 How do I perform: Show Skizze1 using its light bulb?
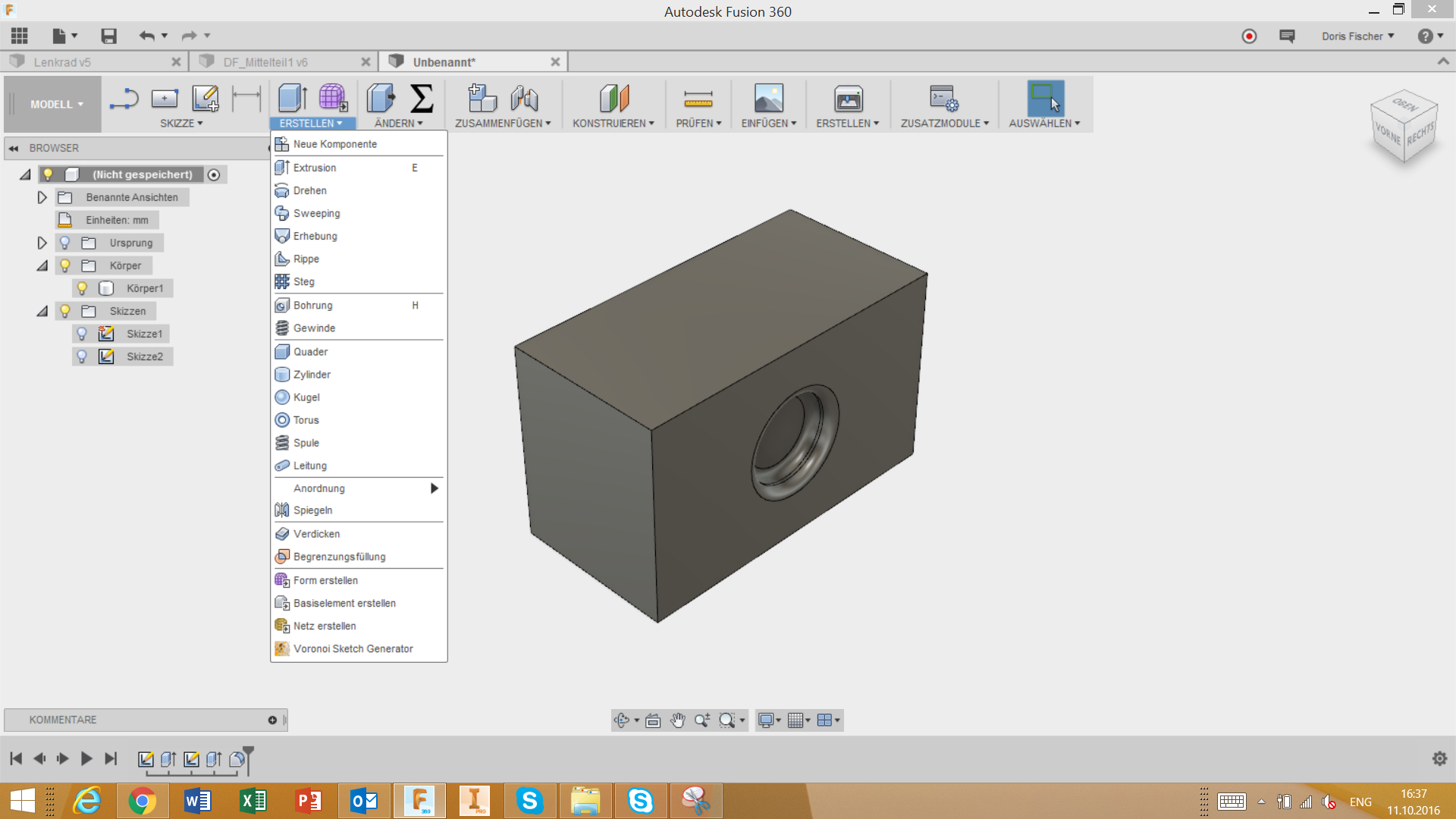pos(82,334)
